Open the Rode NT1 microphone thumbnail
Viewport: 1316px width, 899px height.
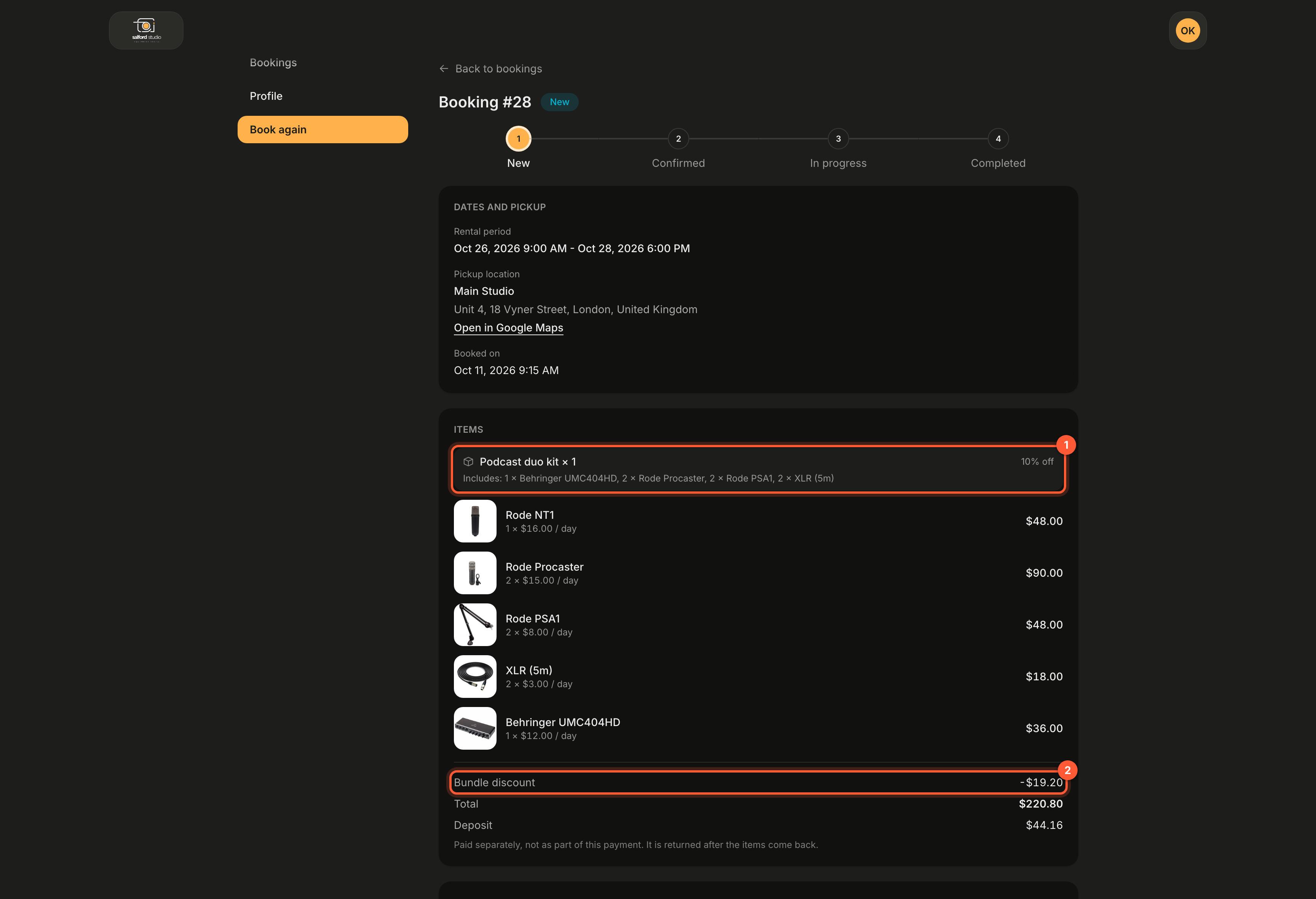475,521
